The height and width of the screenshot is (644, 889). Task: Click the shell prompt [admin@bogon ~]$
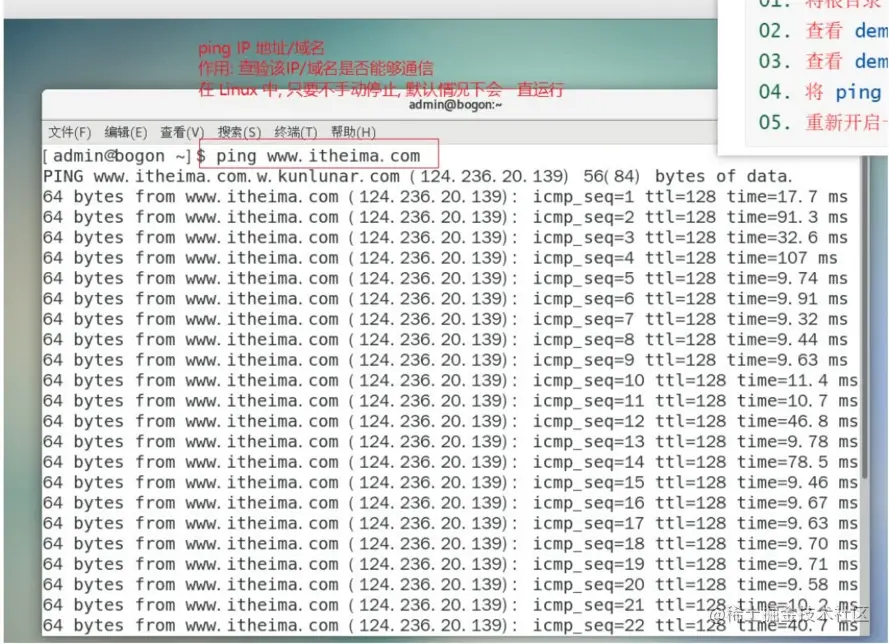point(125,156)
